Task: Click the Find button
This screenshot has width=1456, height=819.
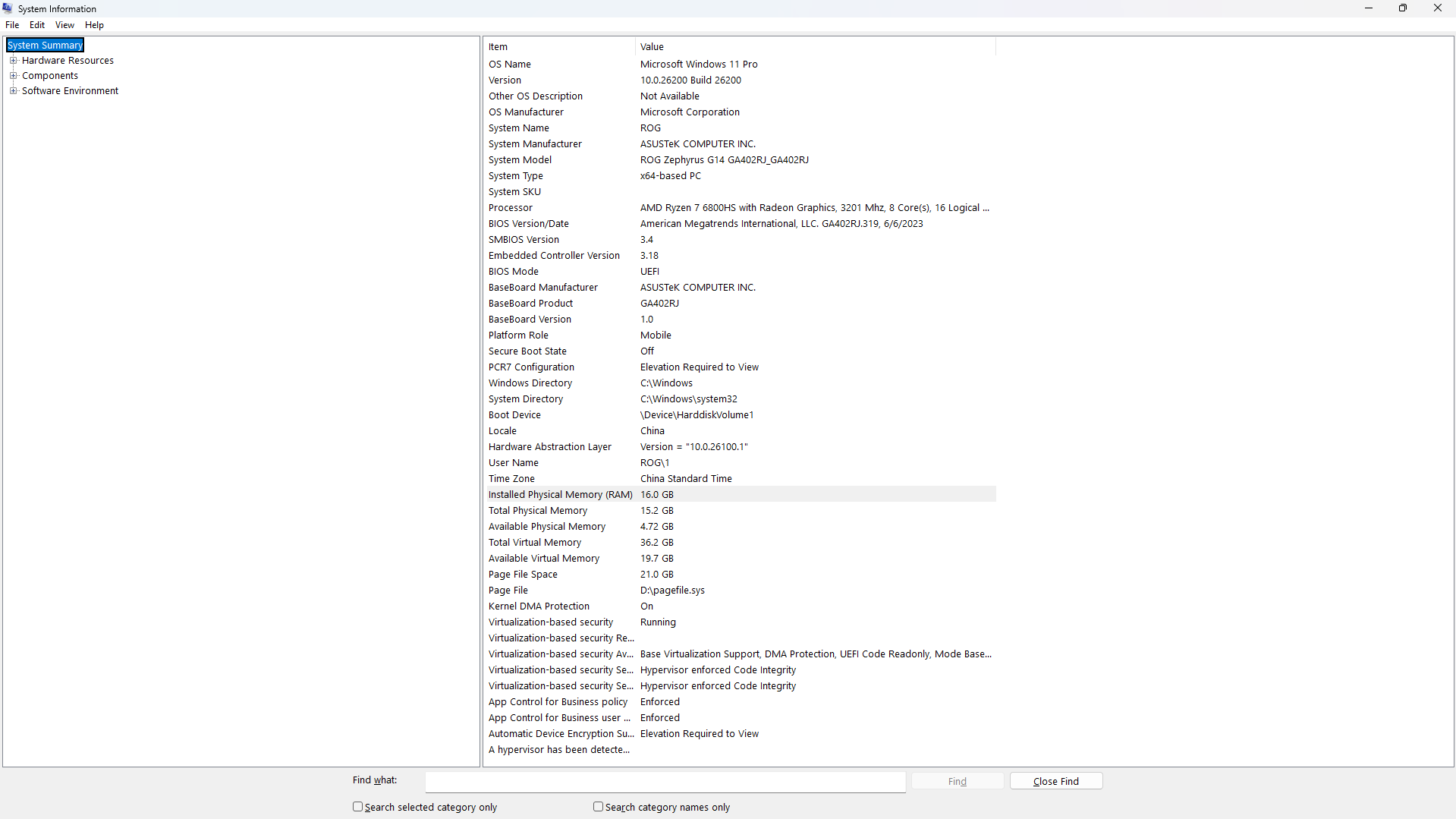Action: point(957,781)
